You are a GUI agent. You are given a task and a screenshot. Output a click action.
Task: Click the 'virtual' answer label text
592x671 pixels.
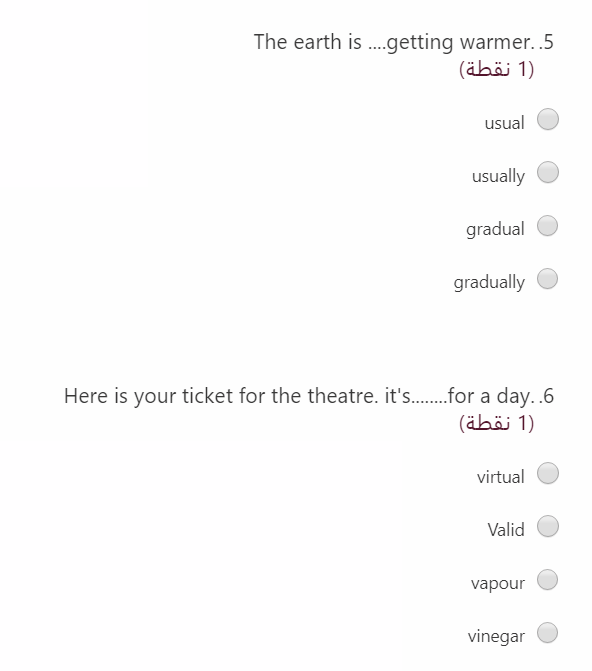click(501, 477)
